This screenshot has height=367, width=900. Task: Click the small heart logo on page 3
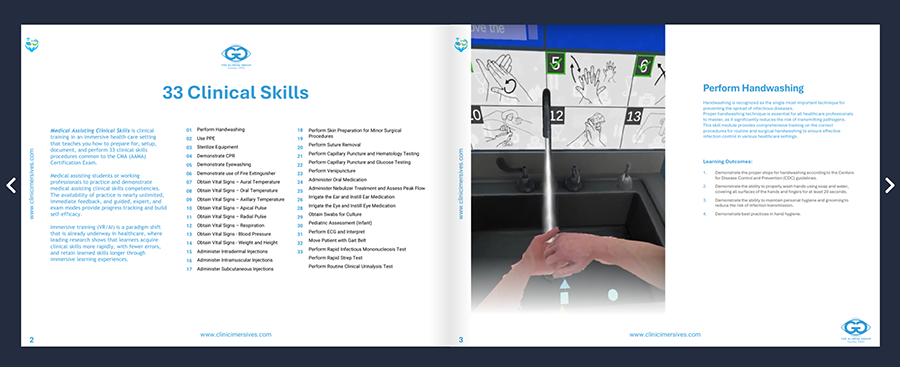(x=461, y=44)
